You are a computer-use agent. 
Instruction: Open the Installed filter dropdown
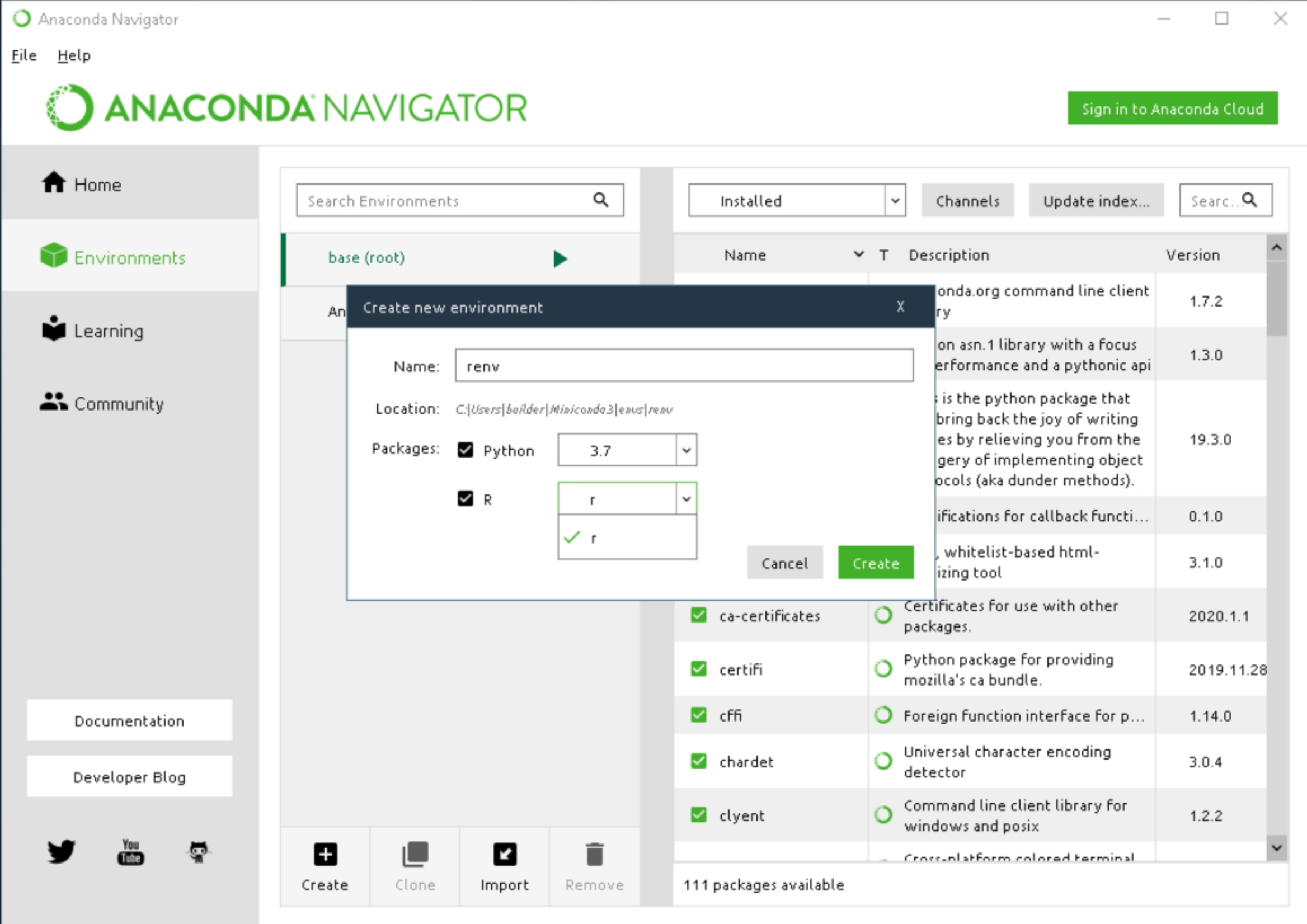tap(895, 200)
